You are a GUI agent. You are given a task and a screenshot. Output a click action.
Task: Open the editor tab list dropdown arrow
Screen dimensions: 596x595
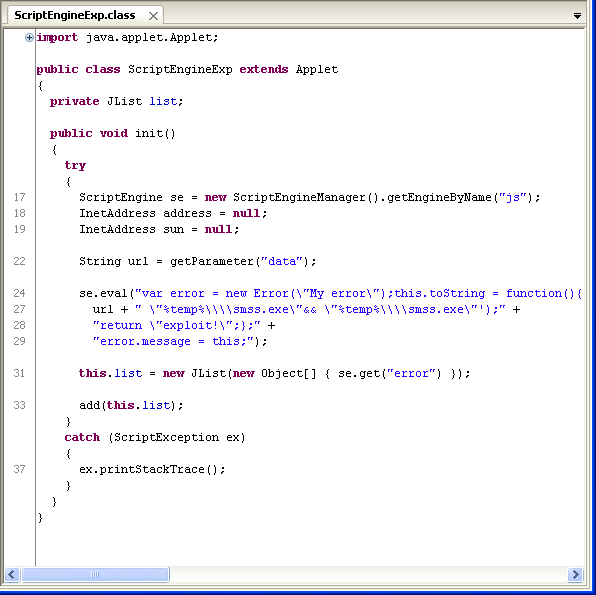pyautogui.click(x=577, y=16)
